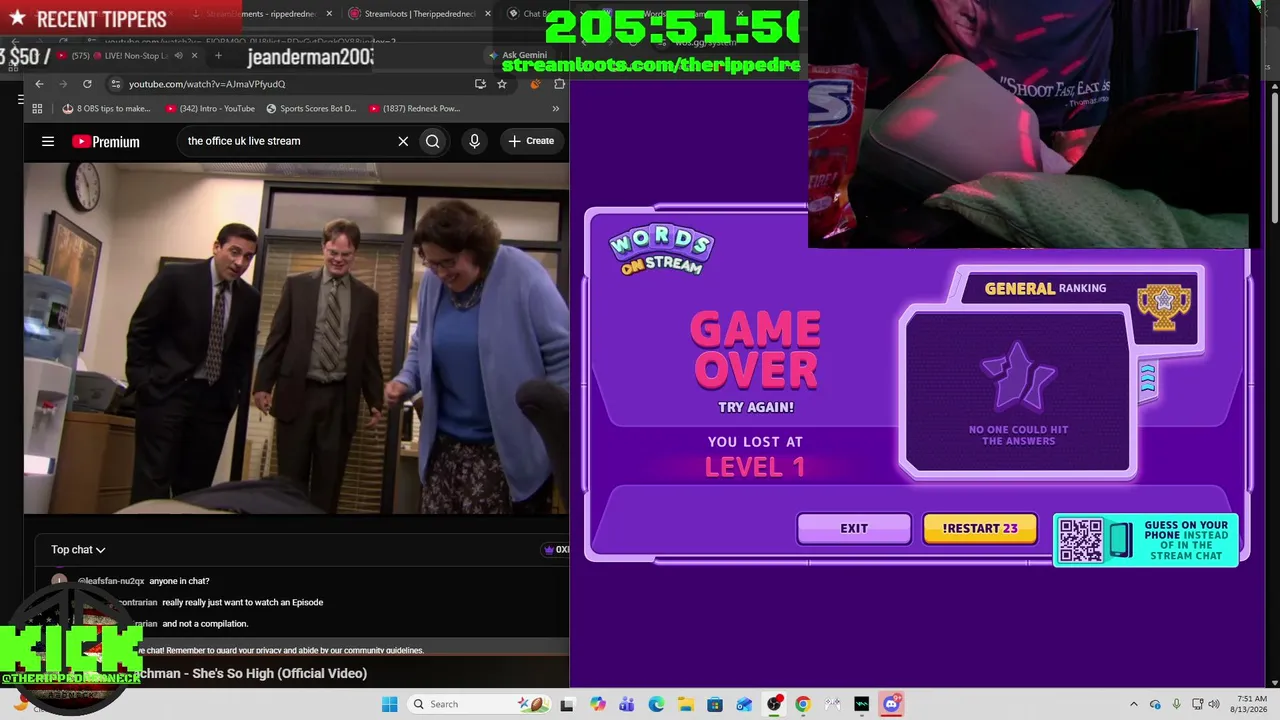Open the '8 OBS tips to make...' bookmark
Image resolution: width=1280 pixels, height=720 pixels.
pos(107,108)
